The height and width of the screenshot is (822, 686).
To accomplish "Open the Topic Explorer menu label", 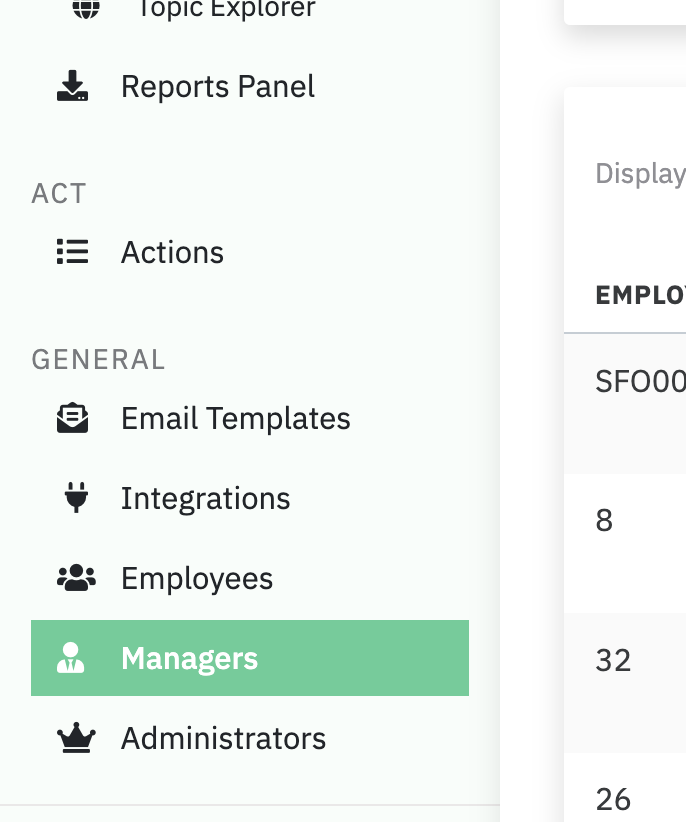I will (225, 9).
